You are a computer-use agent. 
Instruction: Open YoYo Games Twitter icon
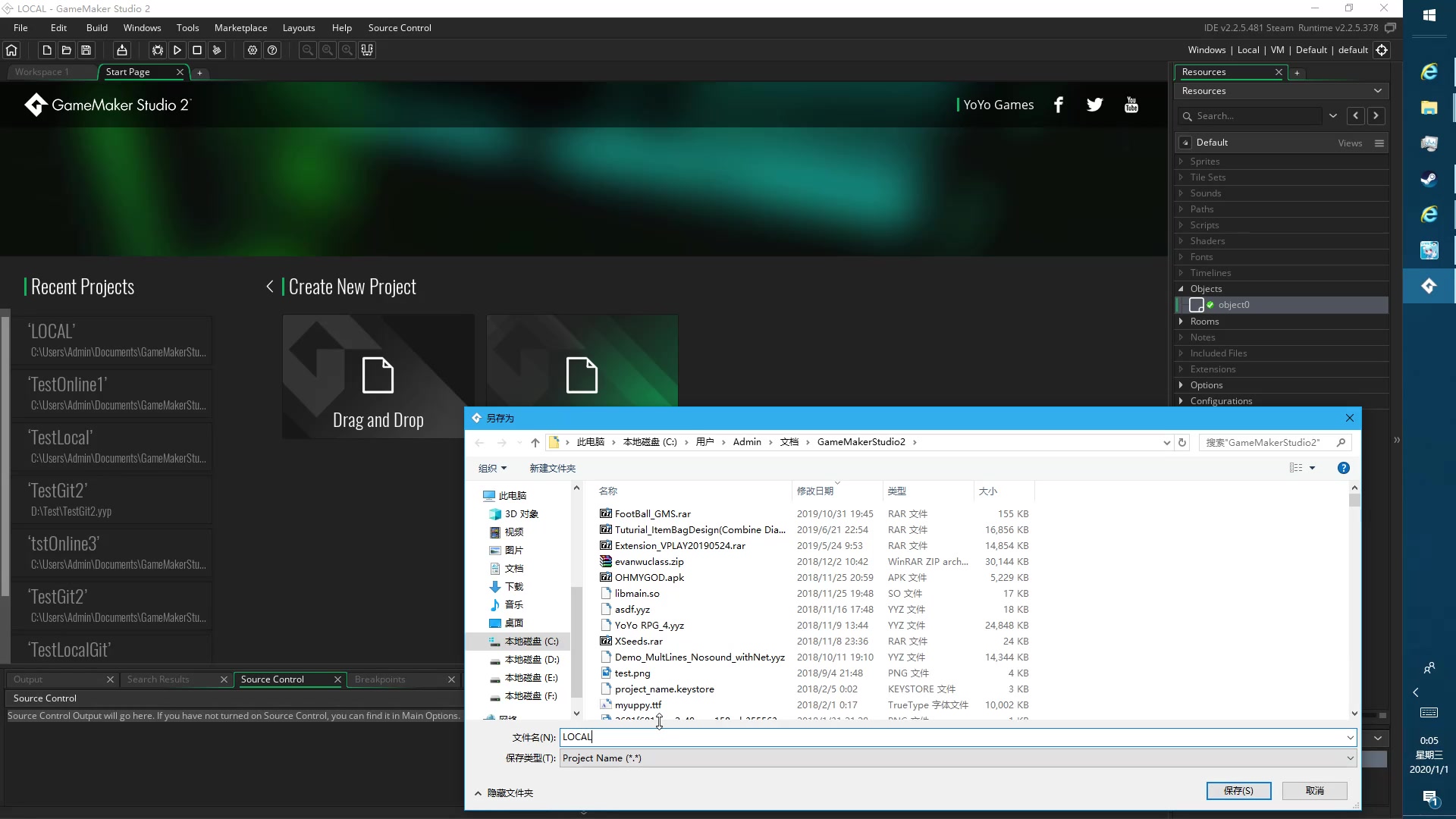pyautogui.click(x=1094, y=105)
